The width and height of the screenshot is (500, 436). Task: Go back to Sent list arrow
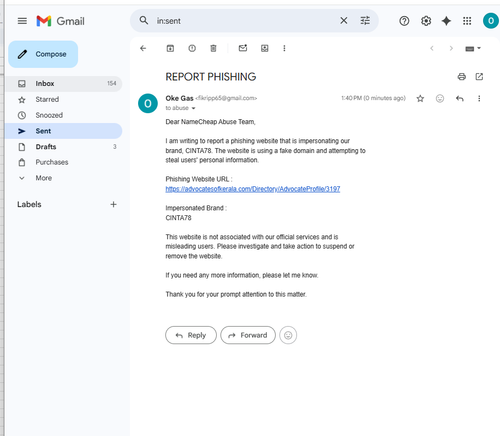[143, 48]
